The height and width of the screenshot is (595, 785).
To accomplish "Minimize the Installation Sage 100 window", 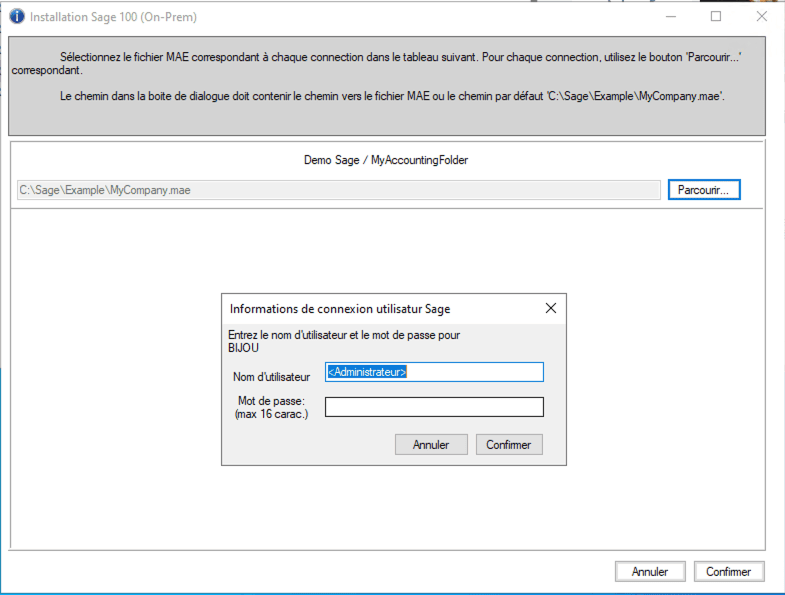I will [x=671, y=17].
